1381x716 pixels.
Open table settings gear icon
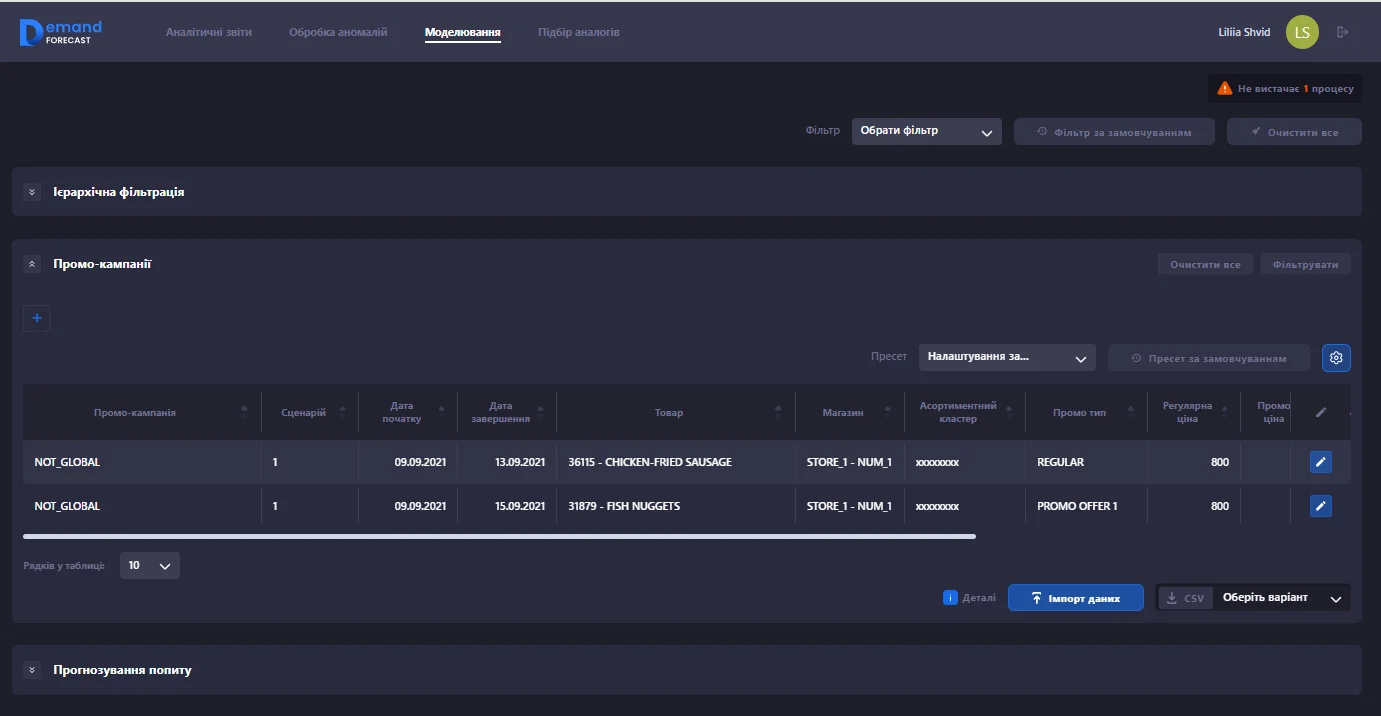pos(1336,358)
